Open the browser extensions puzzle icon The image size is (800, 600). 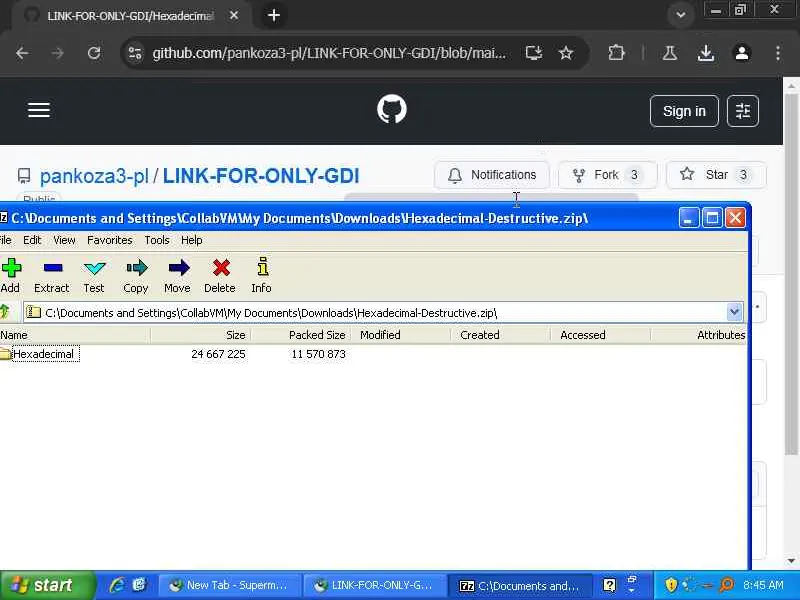pos(616,53)
